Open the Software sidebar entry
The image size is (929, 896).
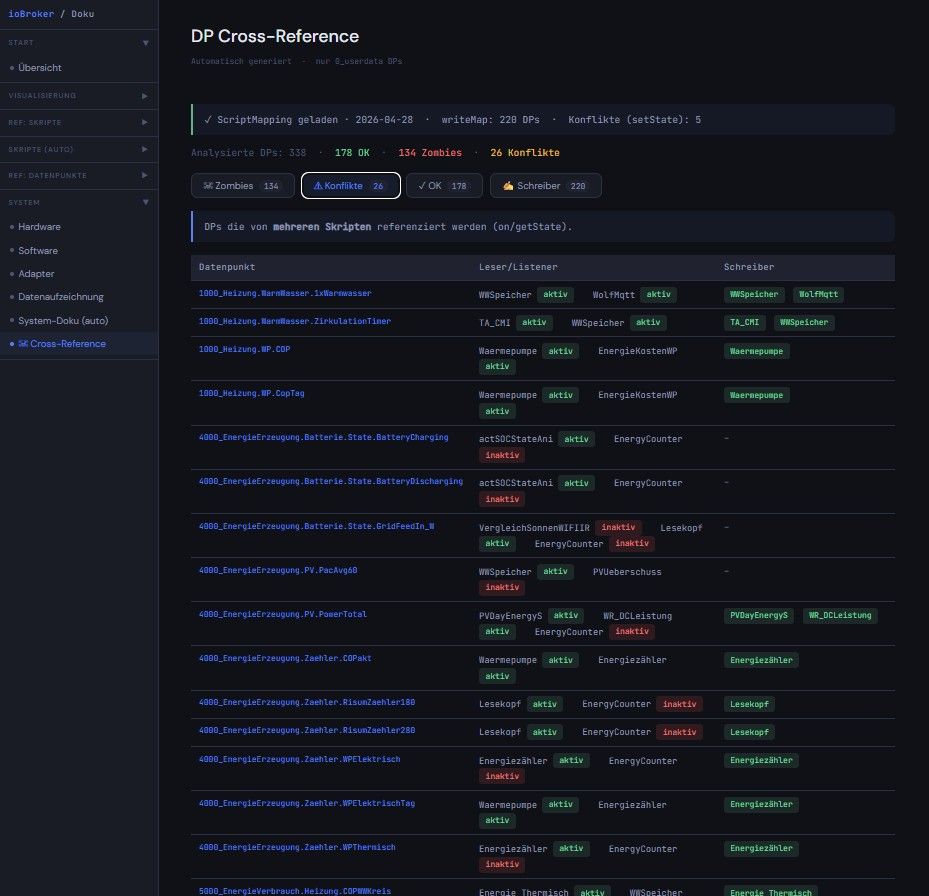(x=38, y=251)
